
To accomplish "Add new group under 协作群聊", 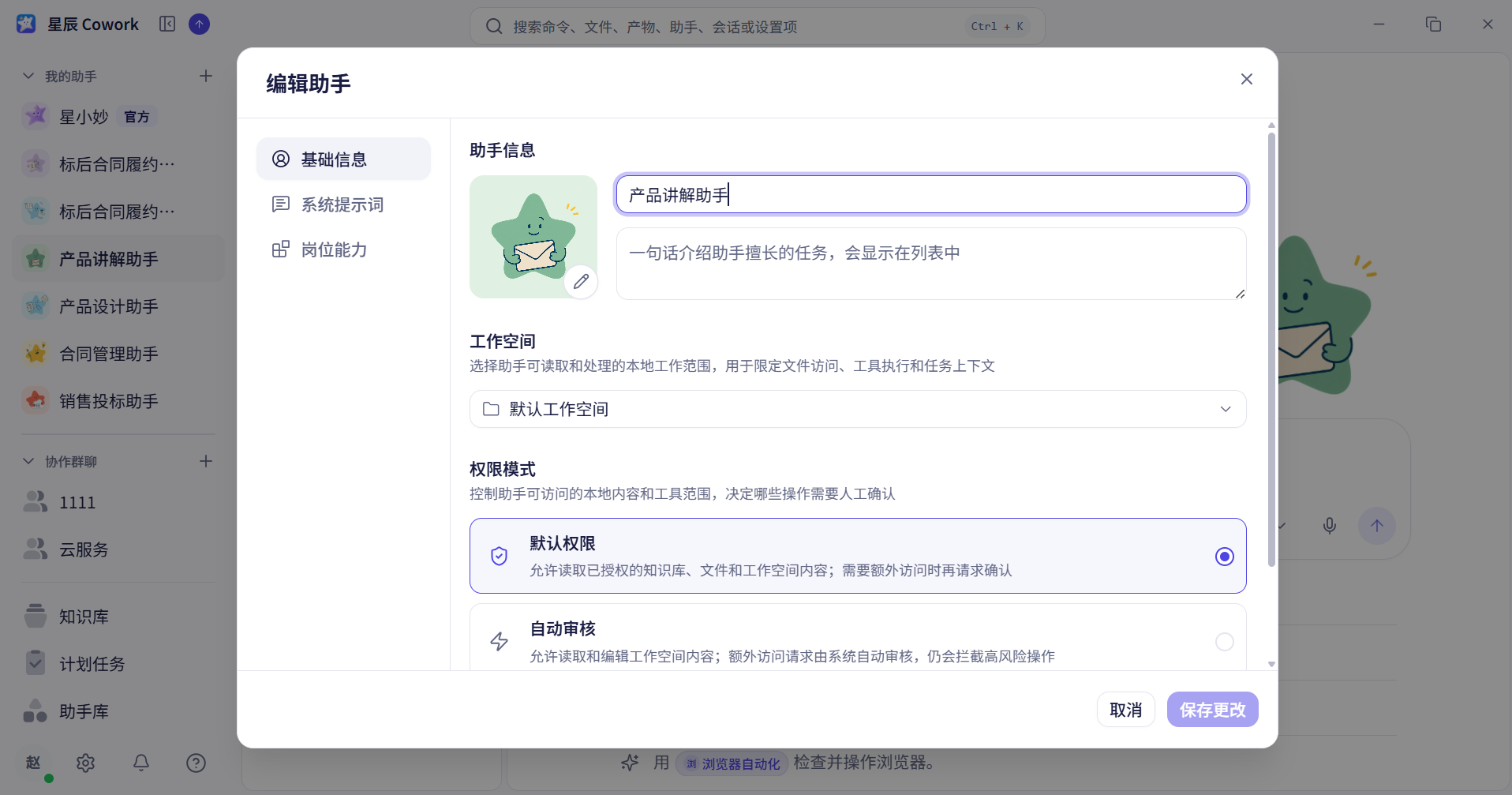I will point(206,461).
